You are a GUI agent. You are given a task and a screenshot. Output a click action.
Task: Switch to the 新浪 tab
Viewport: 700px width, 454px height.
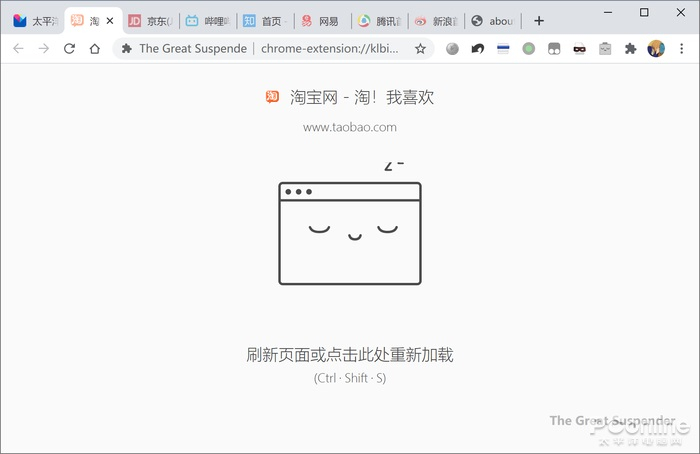[x=437, y=21]
